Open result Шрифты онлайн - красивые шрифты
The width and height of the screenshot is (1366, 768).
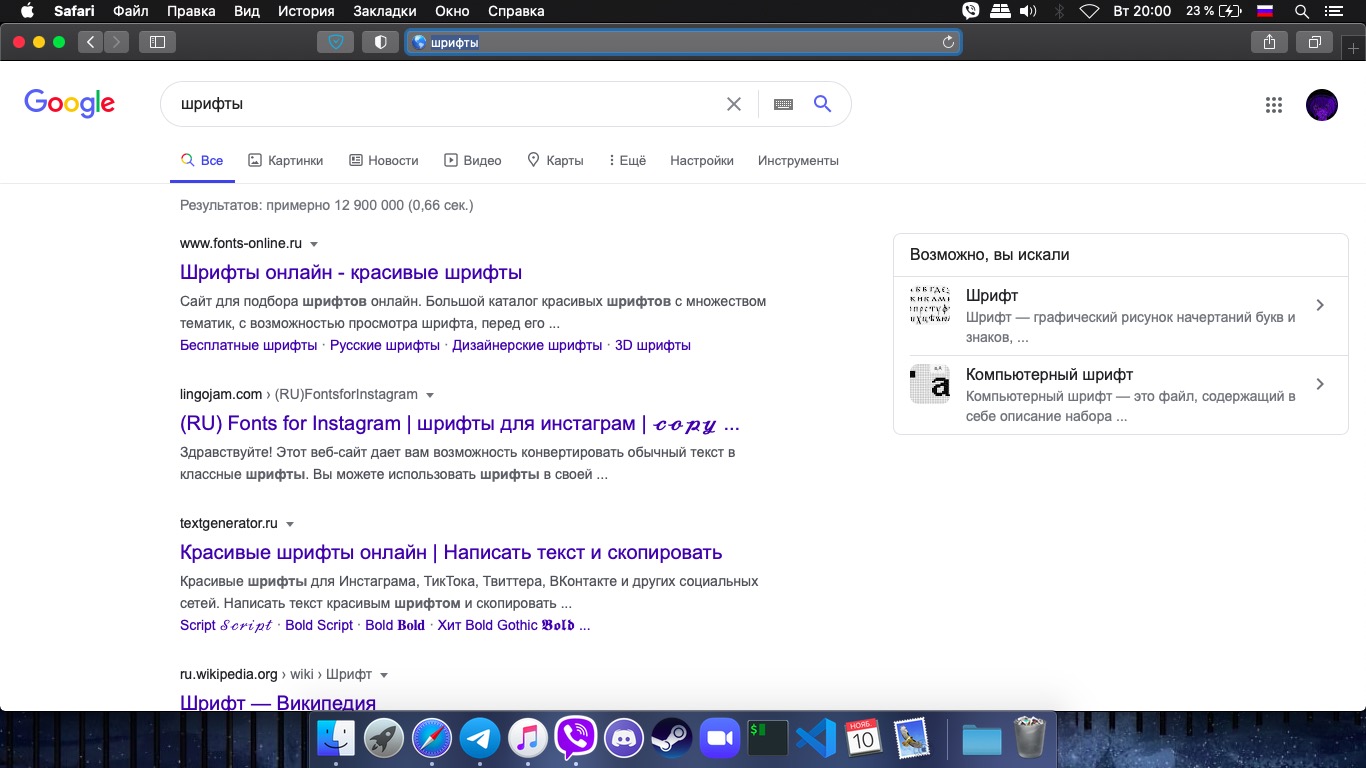coord(351,272)
